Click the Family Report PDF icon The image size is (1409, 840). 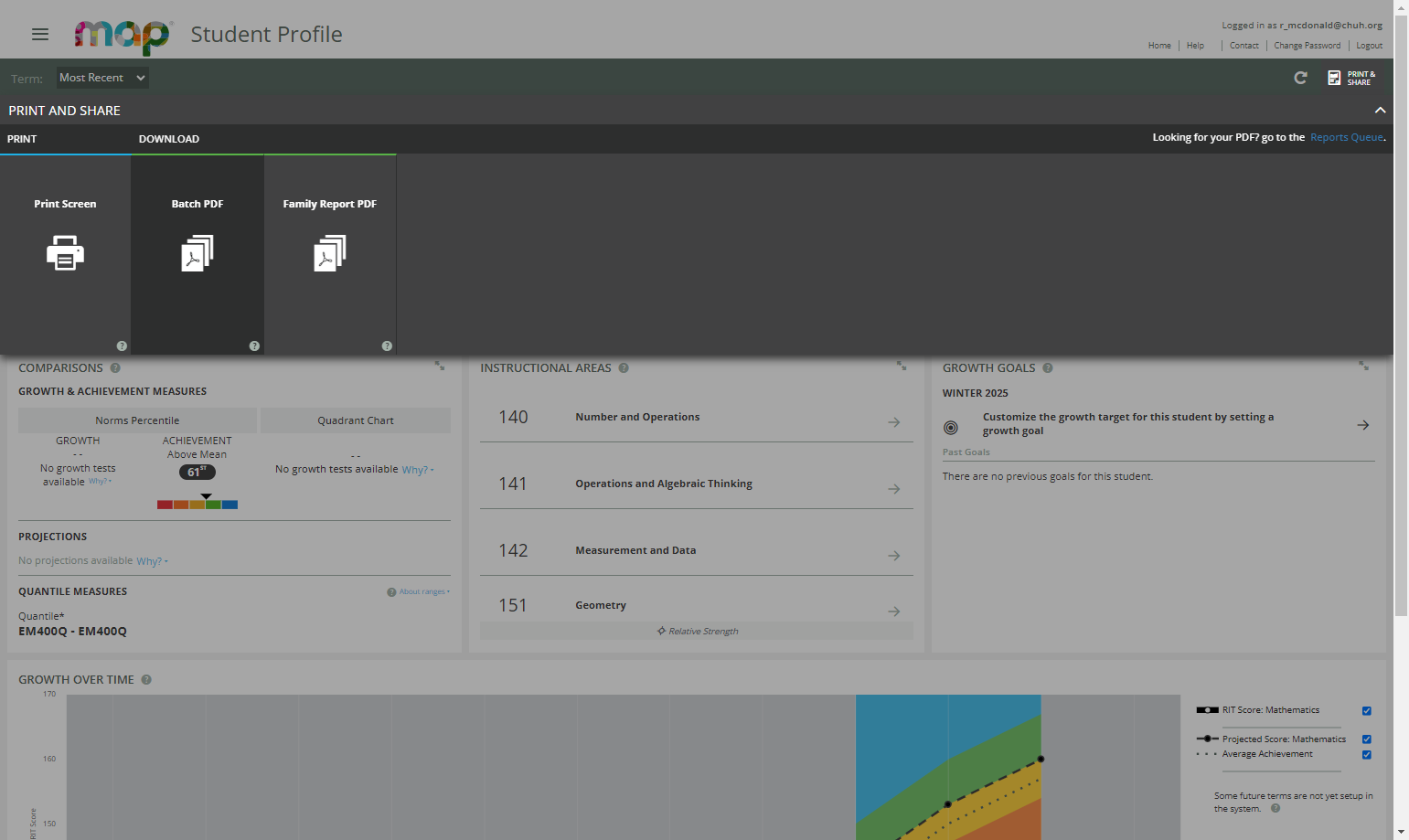tap(330, 253)
